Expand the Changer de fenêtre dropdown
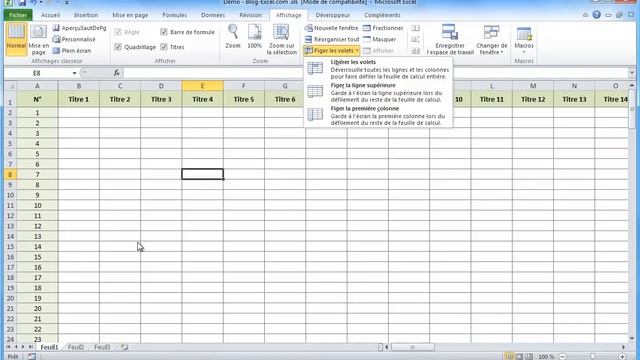This screenshot has height=360, width=640. pyautogui.click(x=491, y=39)
